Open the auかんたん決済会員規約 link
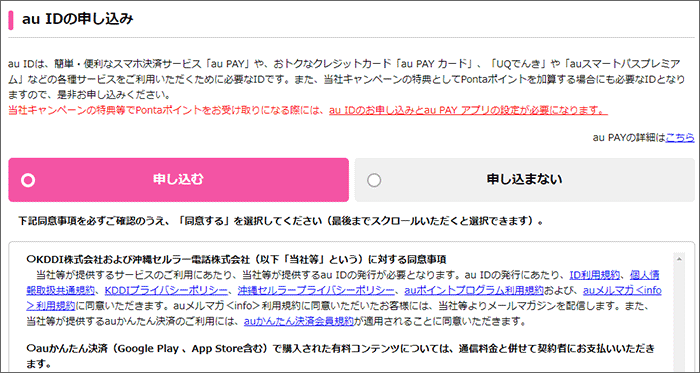The width and height of the screenshot is (700, 373). point(299,321)
